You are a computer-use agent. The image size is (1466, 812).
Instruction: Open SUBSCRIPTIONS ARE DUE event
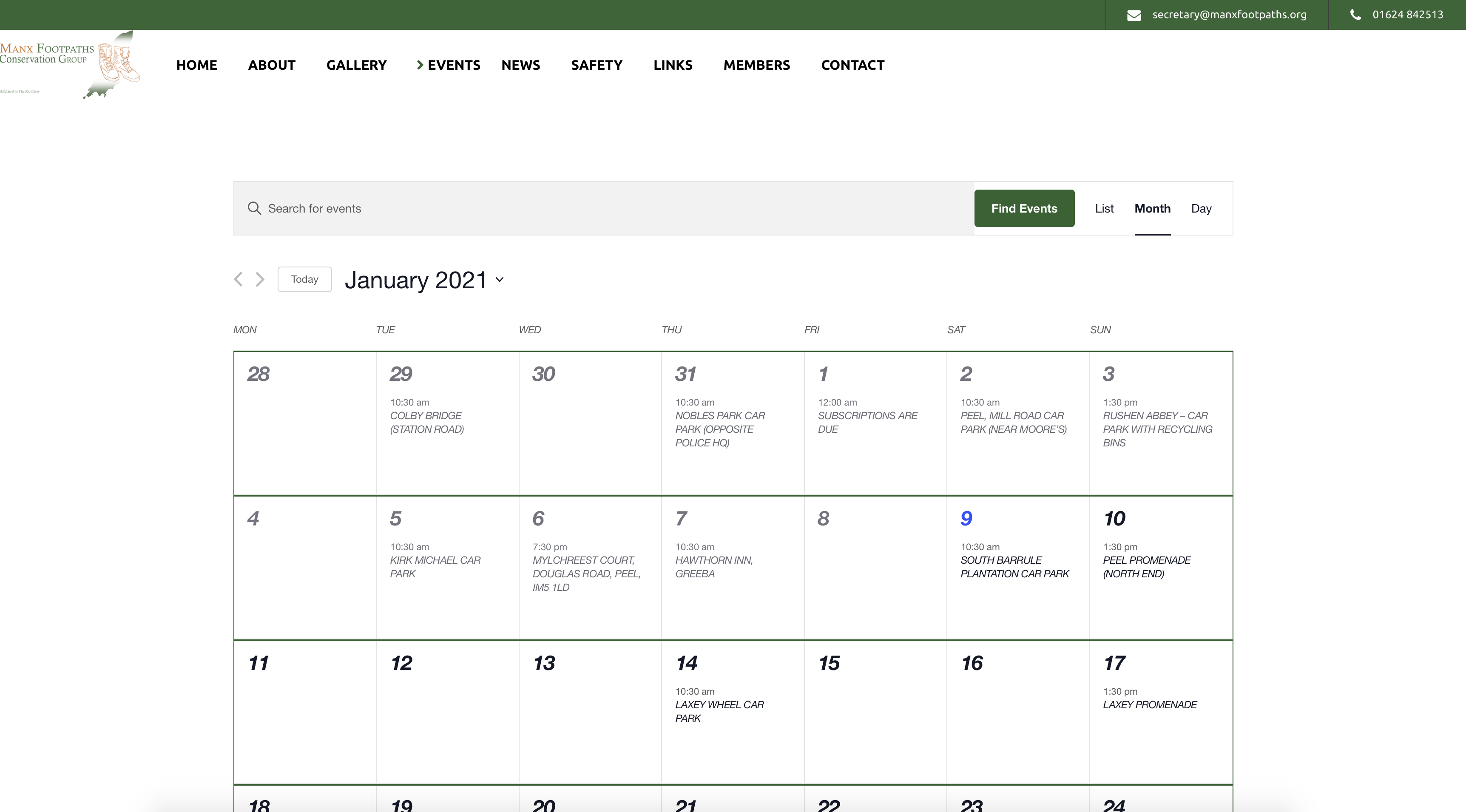[867, 422]
